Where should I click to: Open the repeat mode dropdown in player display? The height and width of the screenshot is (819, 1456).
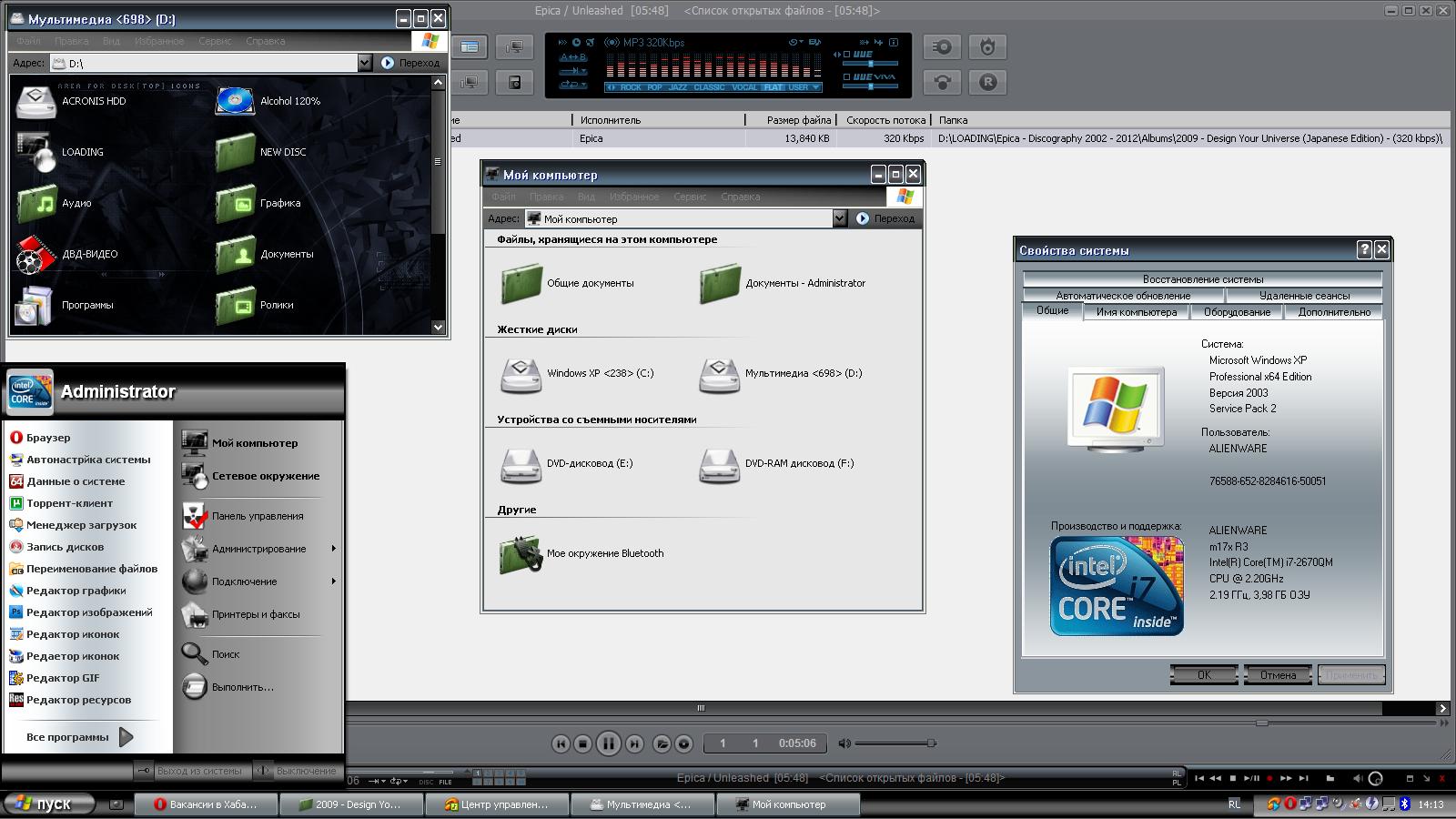573,84
